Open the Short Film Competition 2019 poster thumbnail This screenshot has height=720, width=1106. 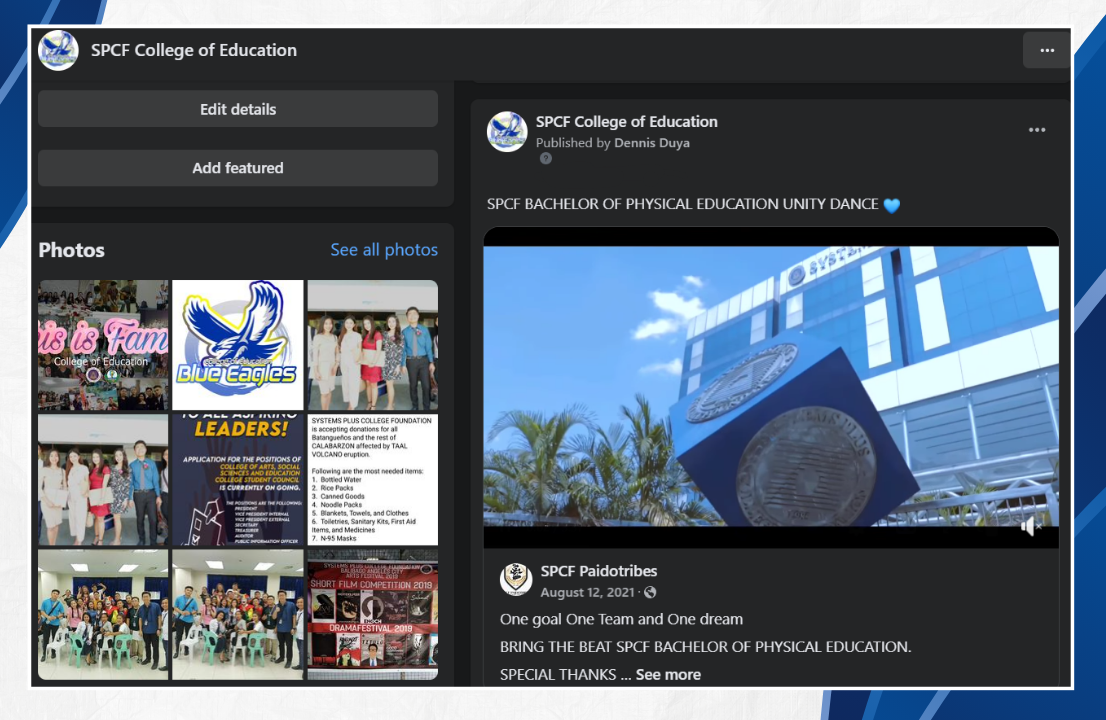pos(372,614)
